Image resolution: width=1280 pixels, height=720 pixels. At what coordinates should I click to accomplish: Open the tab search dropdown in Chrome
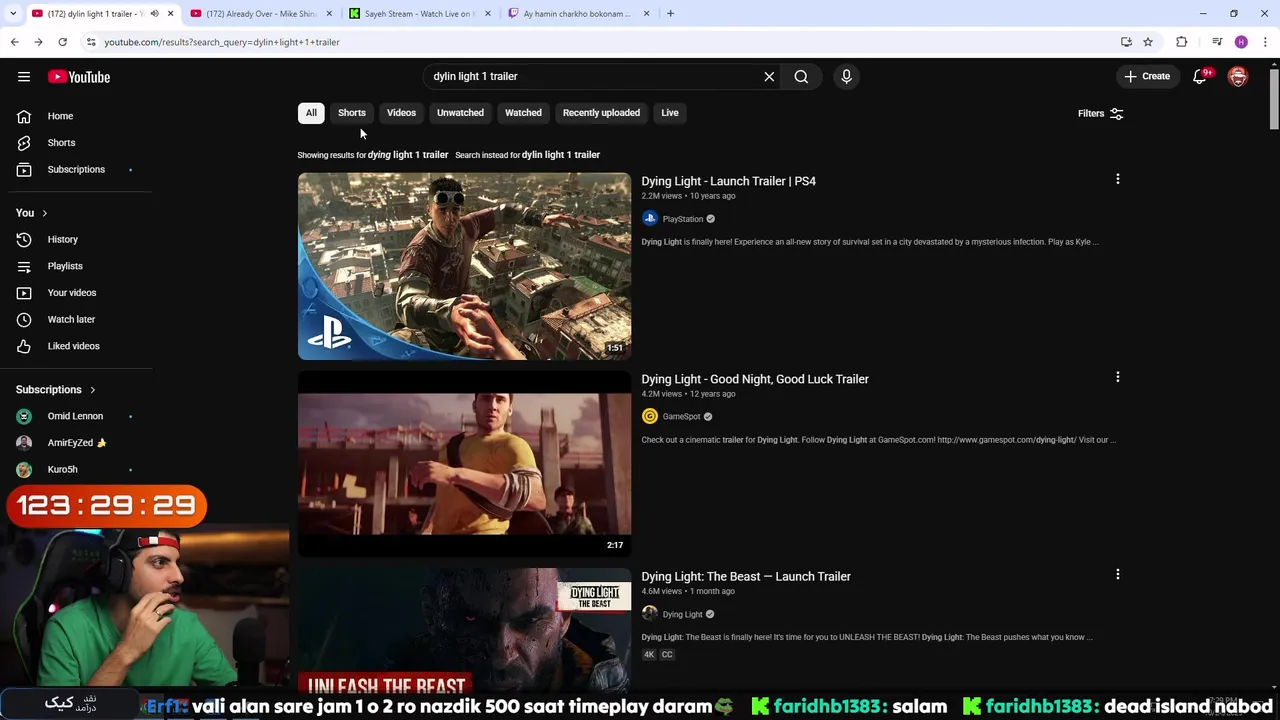[13, 14]
